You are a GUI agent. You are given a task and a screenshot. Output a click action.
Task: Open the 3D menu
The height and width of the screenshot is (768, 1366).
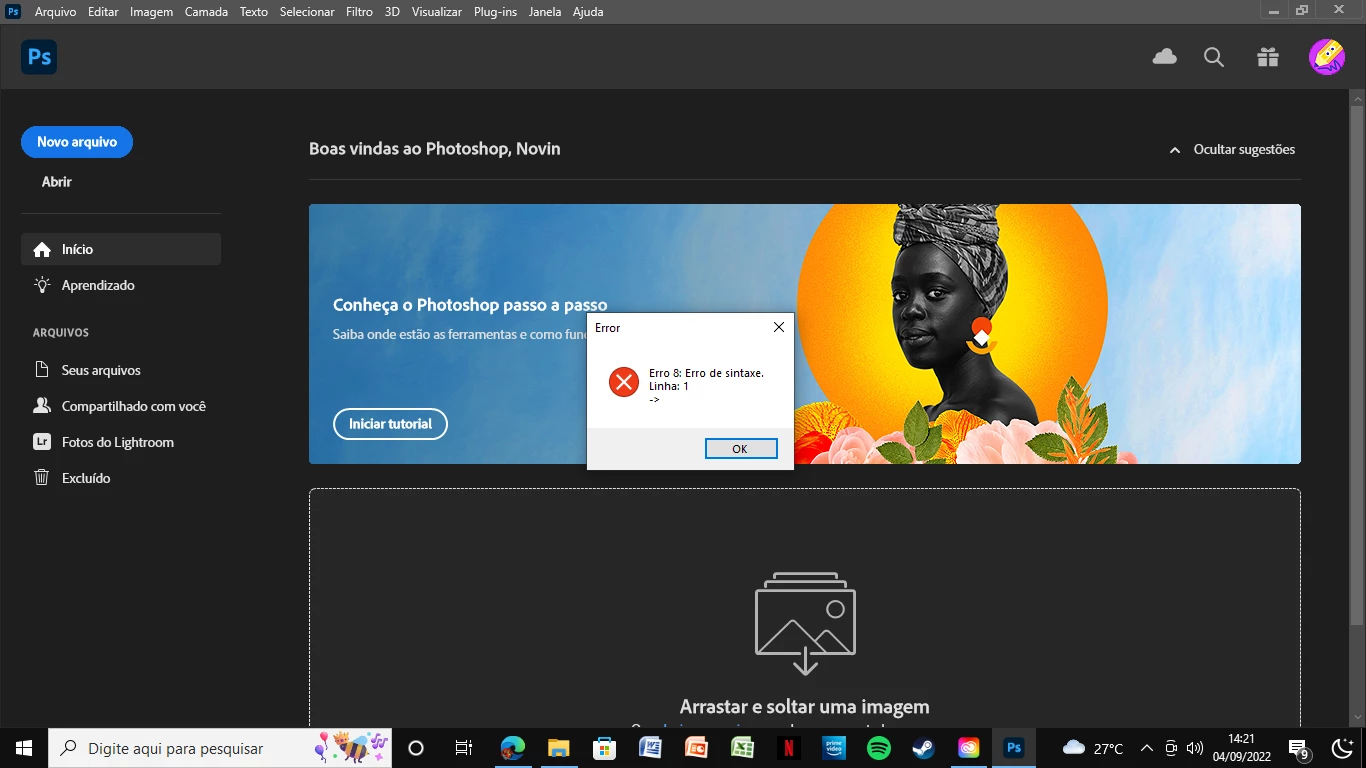coord(392,12)
